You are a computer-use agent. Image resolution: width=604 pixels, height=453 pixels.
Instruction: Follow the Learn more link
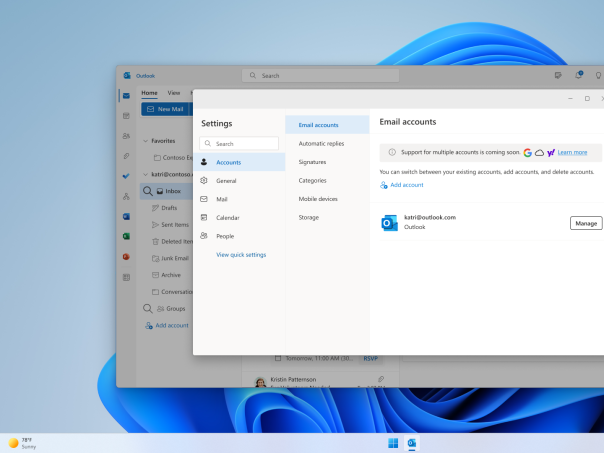(x=572, y=152)
